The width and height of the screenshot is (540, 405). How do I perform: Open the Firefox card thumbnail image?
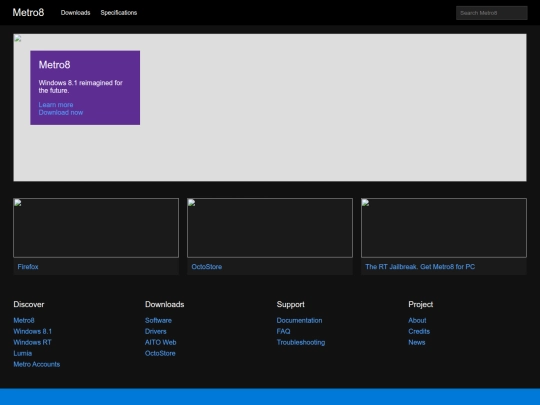tap(96, 228)
